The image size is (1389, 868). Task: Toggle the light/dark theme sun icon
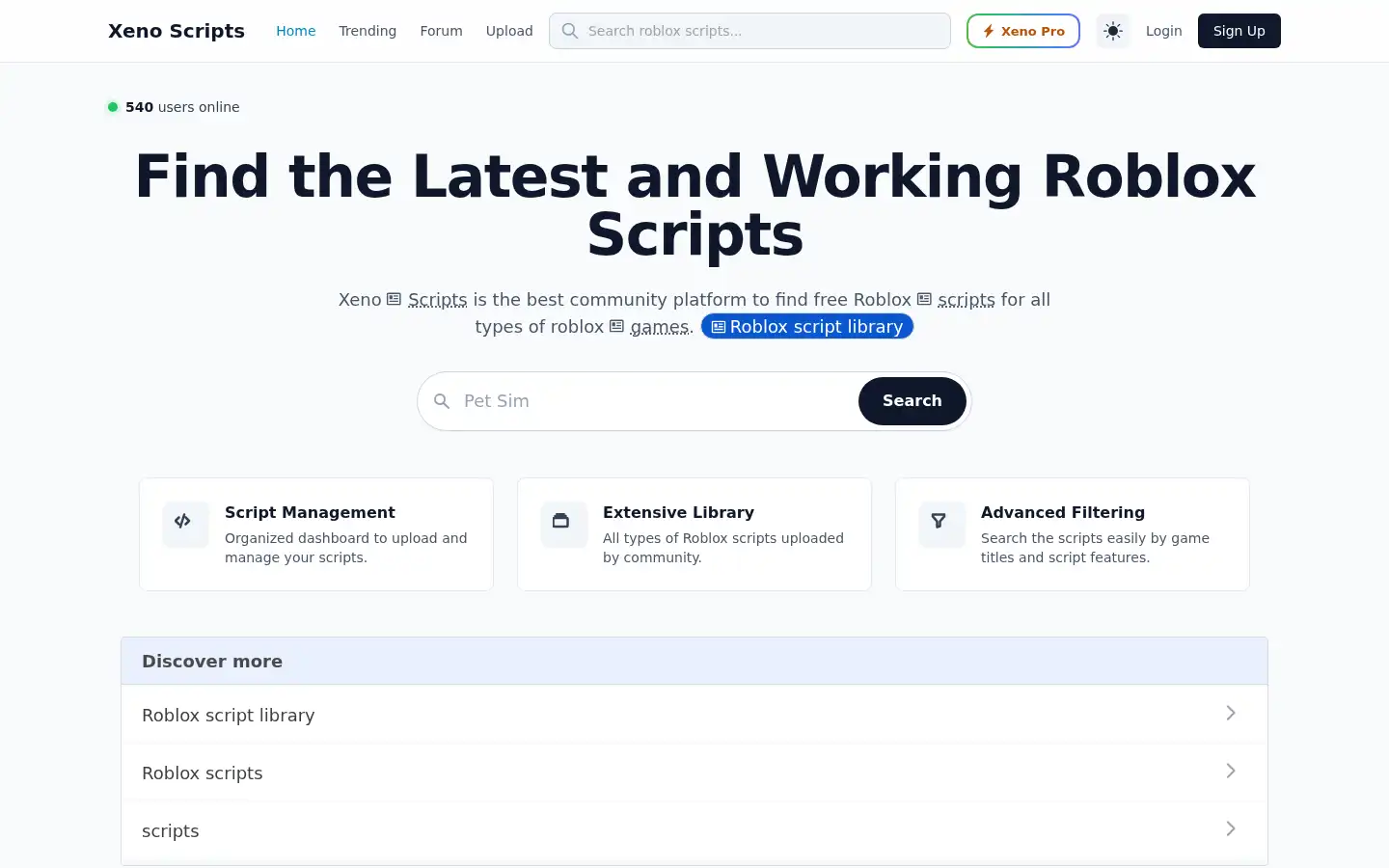(1113, 31)
